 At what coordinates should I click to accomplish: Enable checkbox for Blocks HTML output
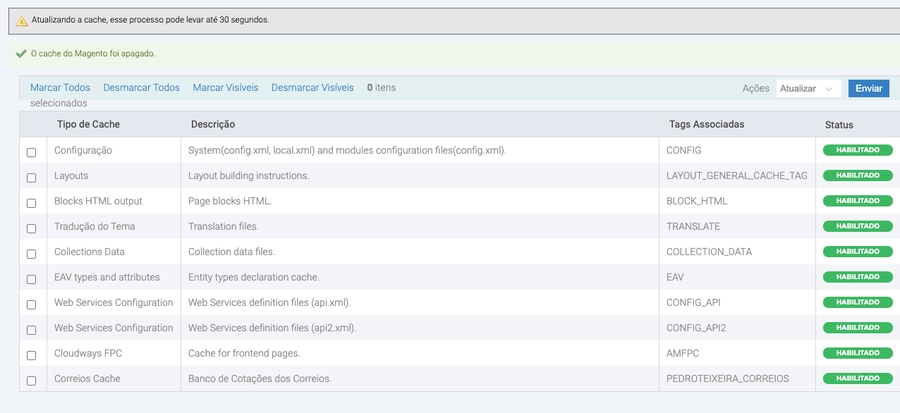point(31,202)
